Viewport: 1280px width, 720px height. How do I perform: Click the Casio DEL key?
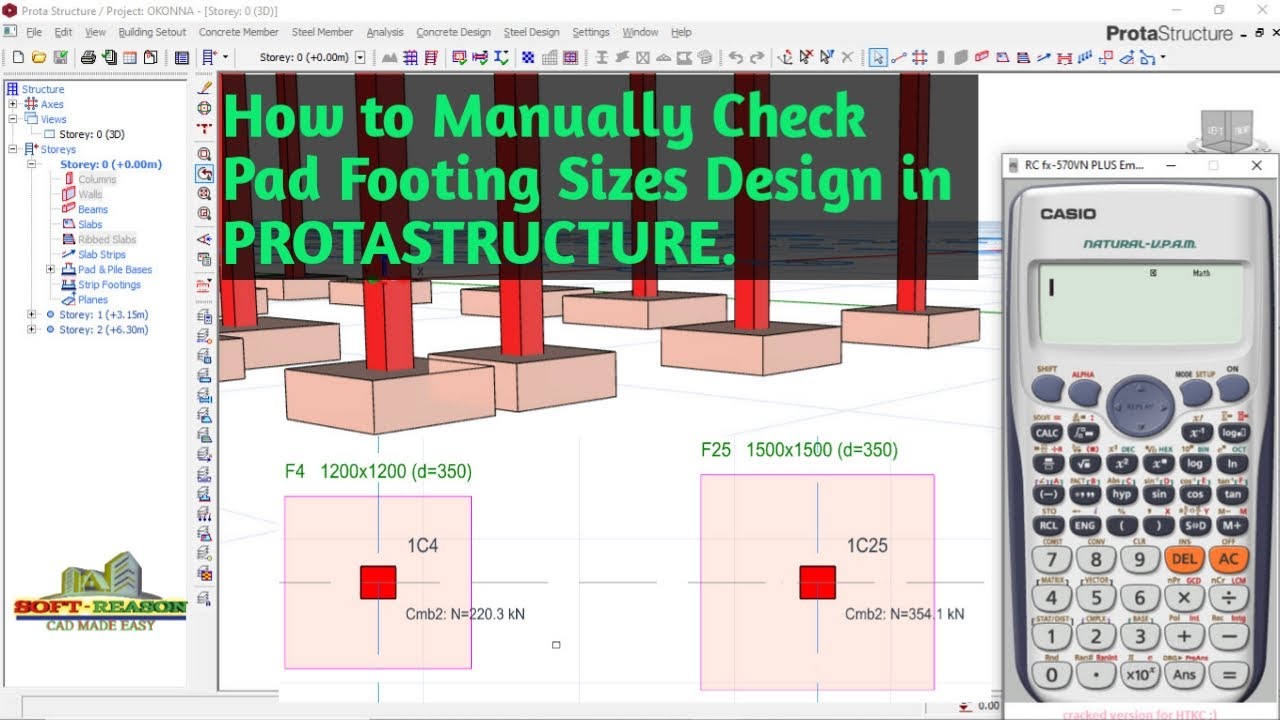pyautogui.click(x=1183, y=559)
